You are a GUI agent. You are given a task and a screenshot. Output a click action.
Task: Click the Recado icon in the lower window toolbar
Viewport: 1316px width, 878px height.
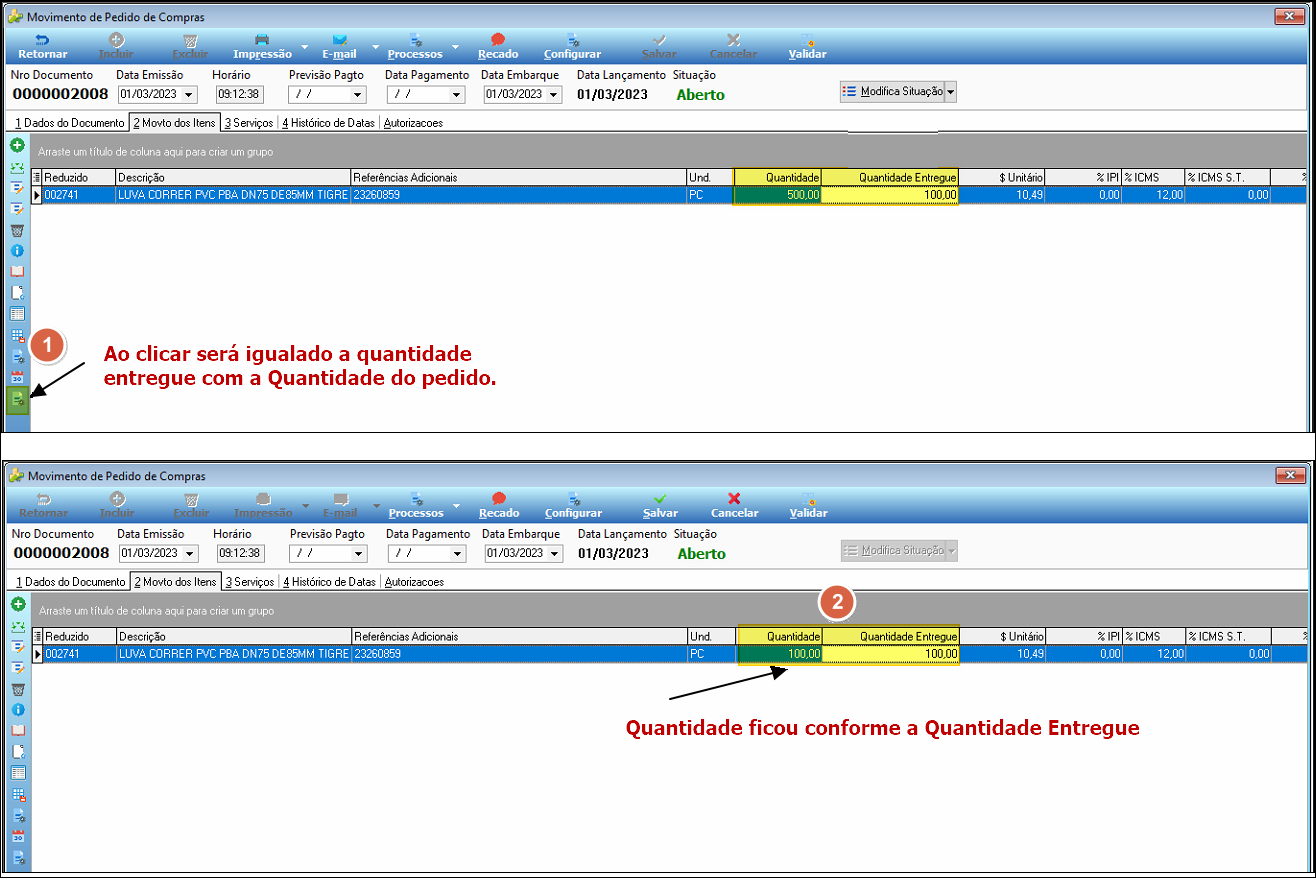499,498
